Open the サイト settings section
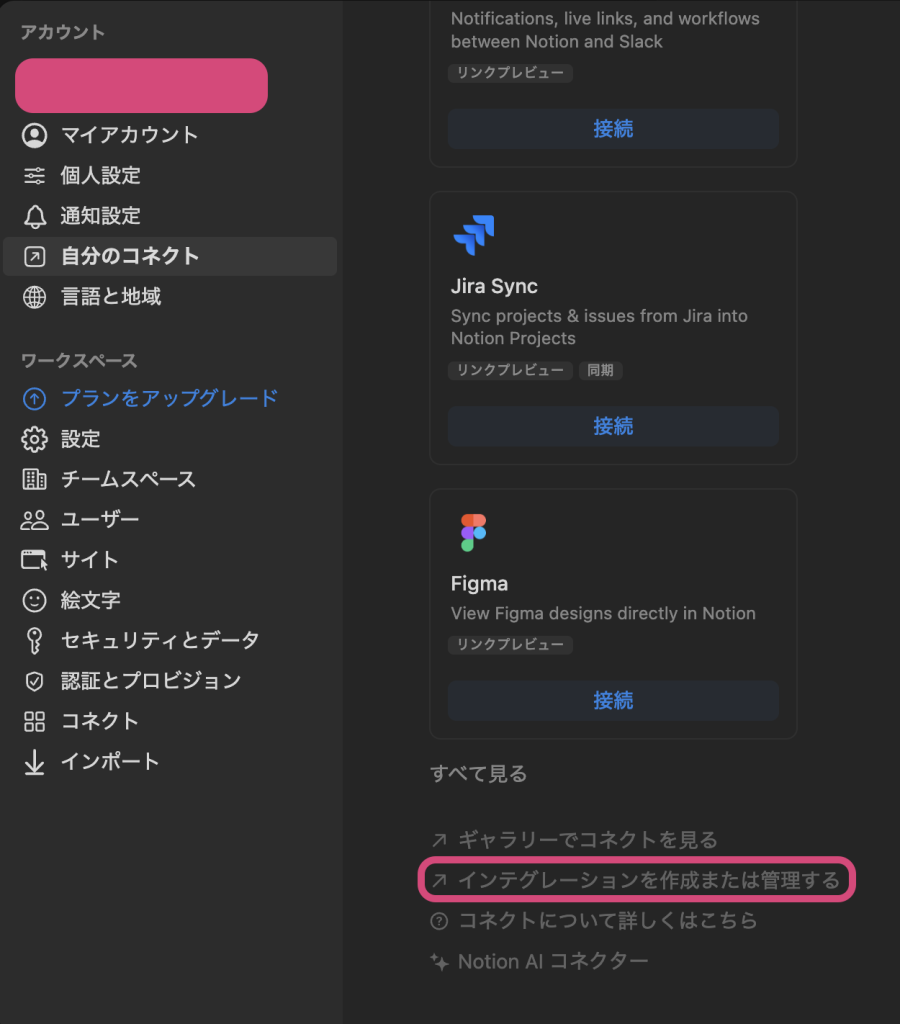The height and width of the screenshot is (1024, 900). tap(90, 560)
